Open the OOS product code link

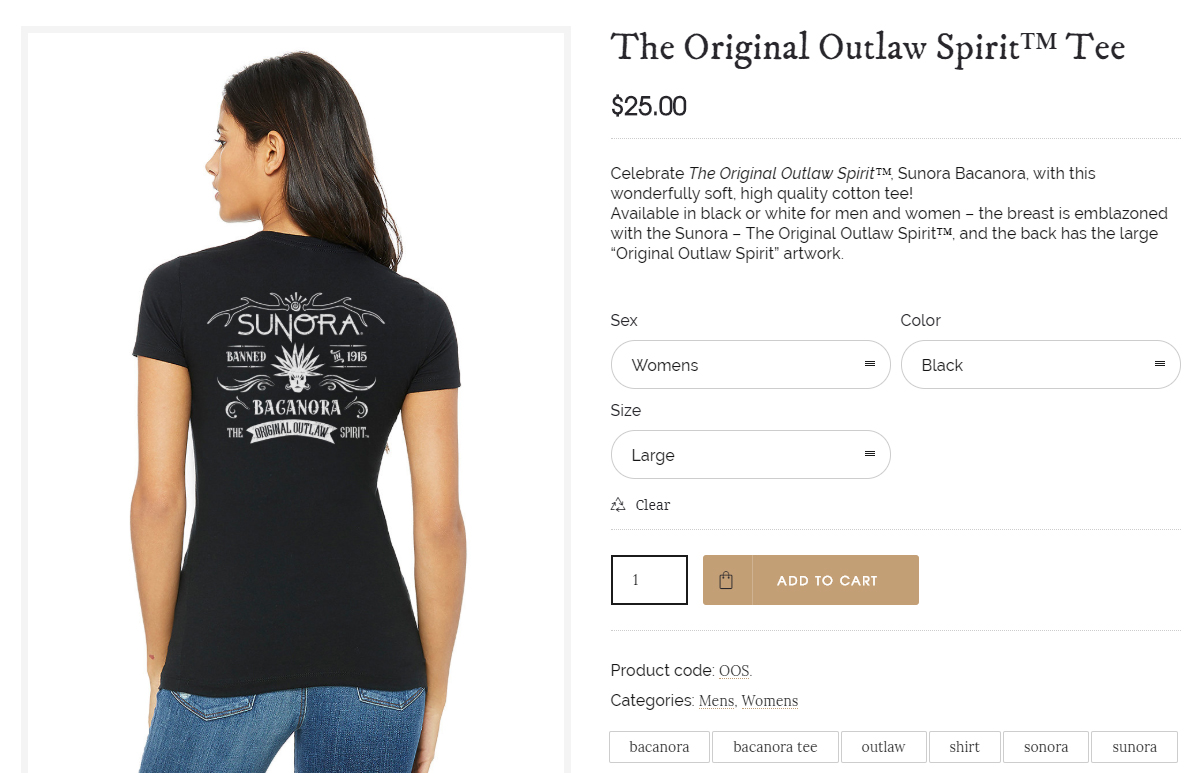[734, 671]
